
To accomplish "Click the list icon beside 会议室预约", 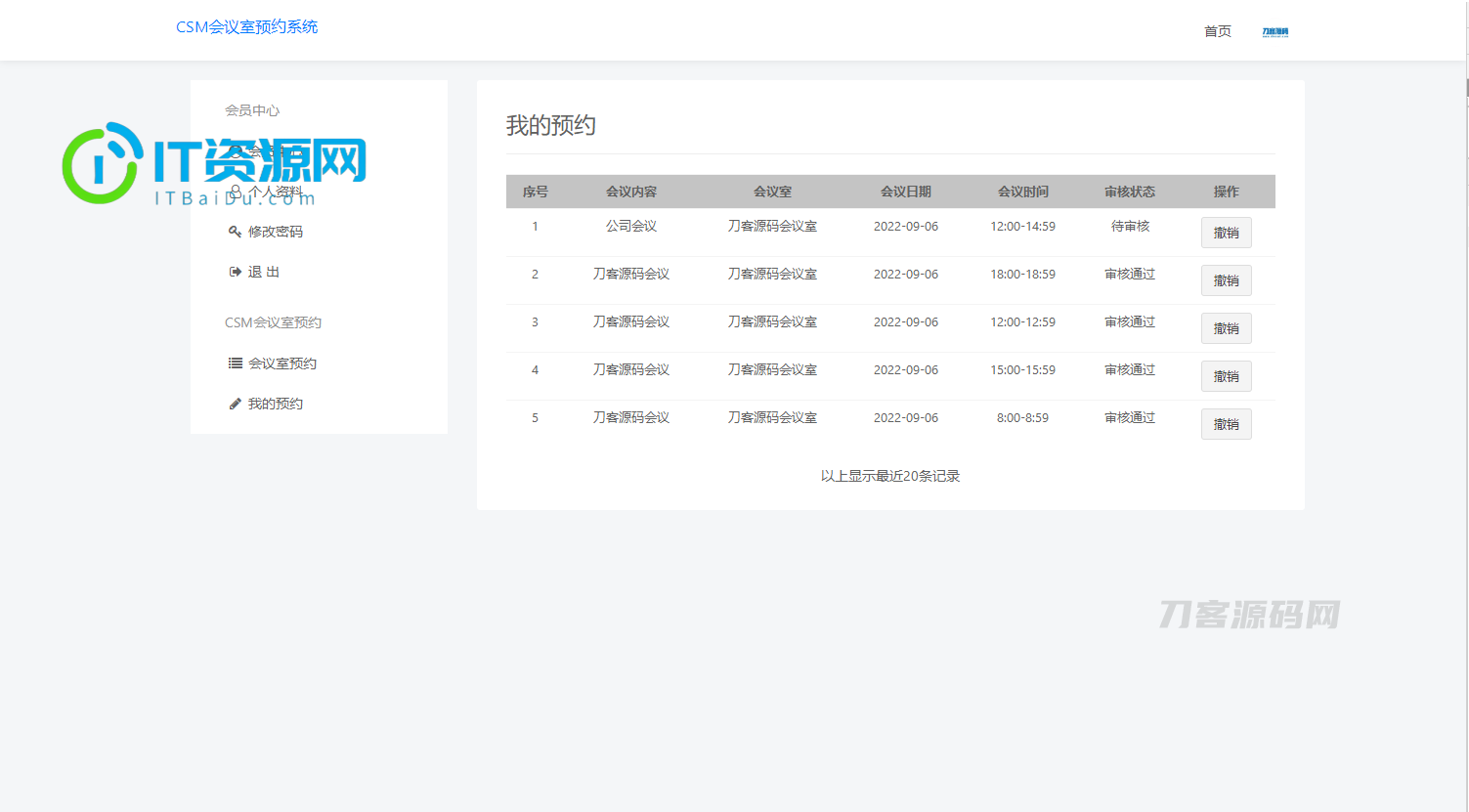I will (236, 363).
